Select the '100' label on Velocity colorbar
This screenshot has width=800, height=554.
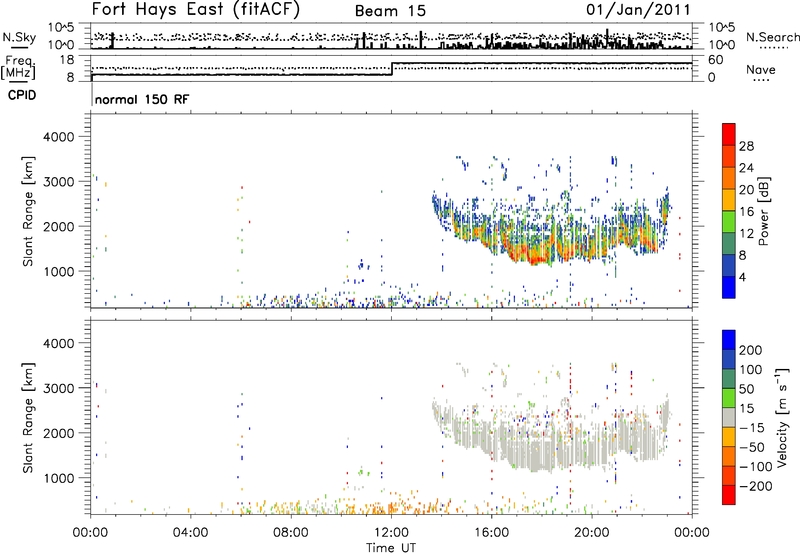751,370
